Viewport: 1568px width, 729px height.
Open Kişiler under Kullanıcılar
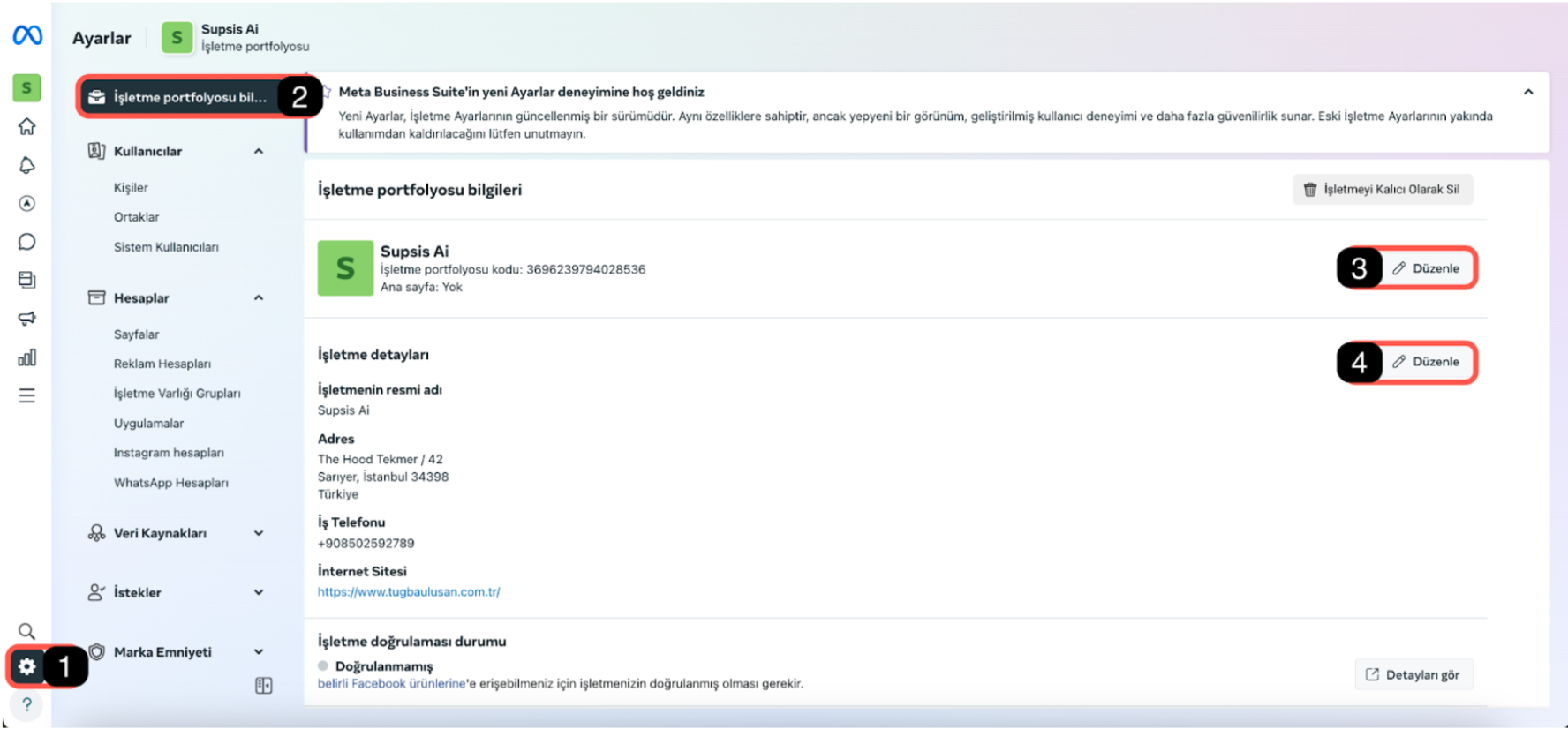click(131, 188)
